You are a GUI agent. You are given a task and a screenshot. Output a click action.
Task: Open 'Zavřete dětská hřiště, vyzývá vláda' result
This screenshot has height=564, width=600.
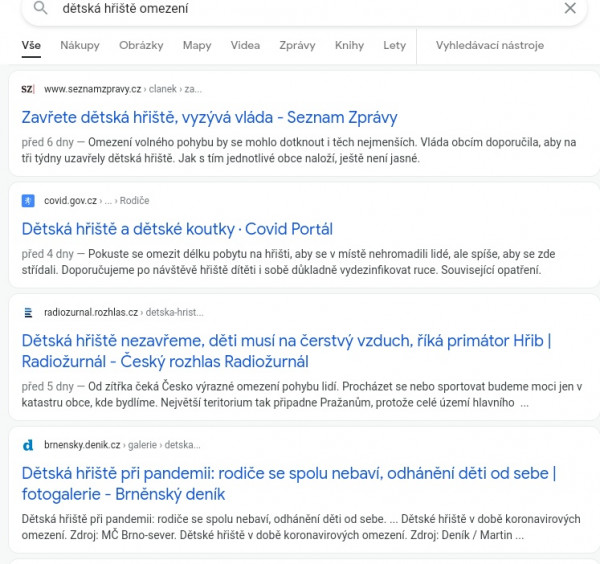[x=209, y=117]
